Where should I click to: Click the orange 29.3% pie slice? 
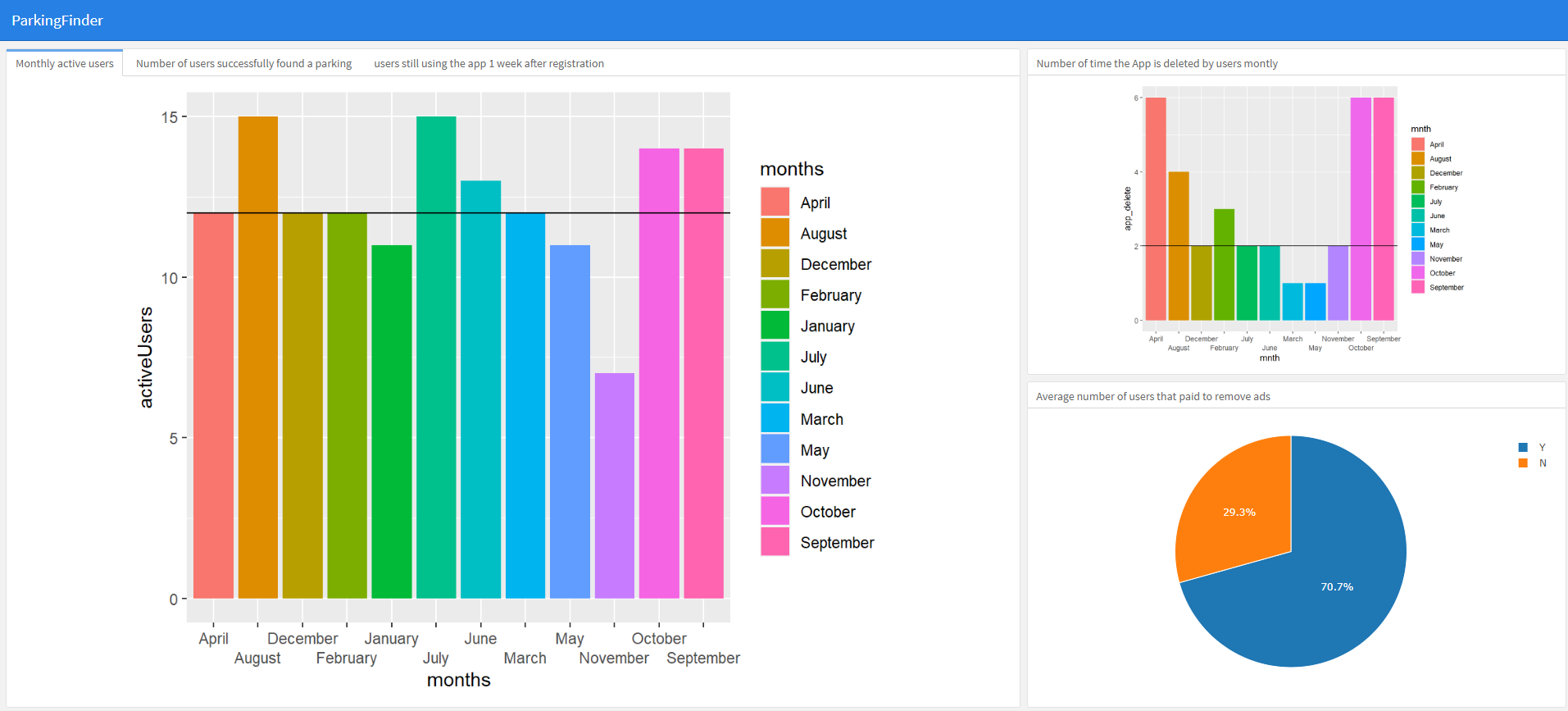(x=1238, y=513)
